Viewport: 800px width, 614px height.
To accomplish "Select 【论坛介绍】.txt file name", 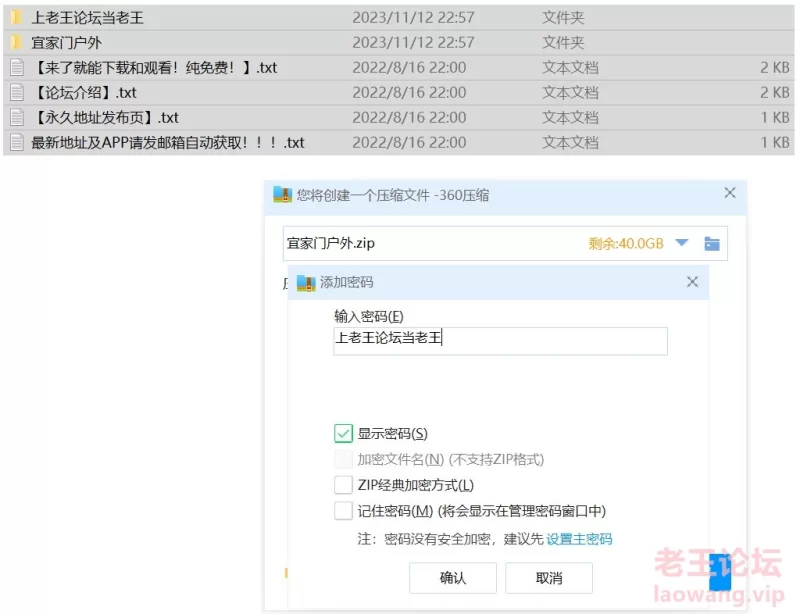I will (x=84, y=92).
